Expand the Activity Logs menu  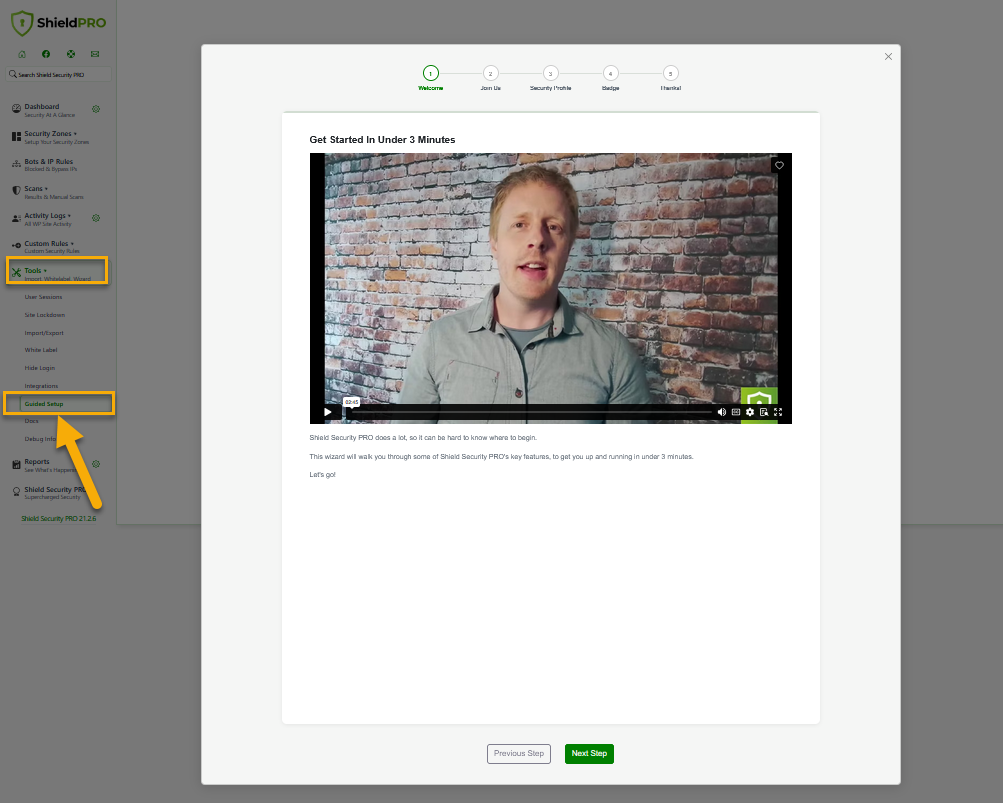click(48, 219)
